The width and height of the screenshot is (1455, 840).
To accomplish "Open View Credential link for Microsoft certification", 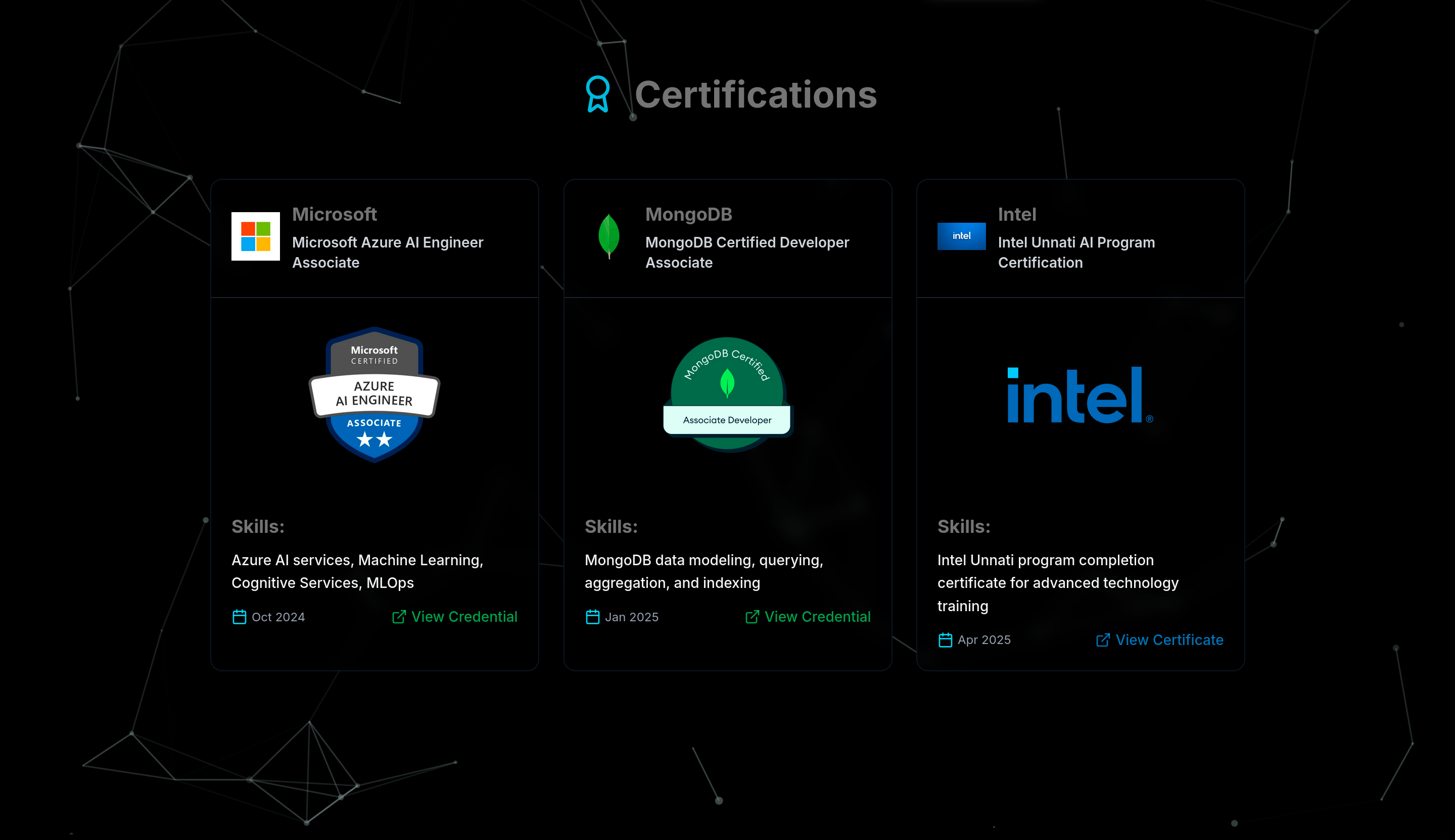I will coord(464,617).
